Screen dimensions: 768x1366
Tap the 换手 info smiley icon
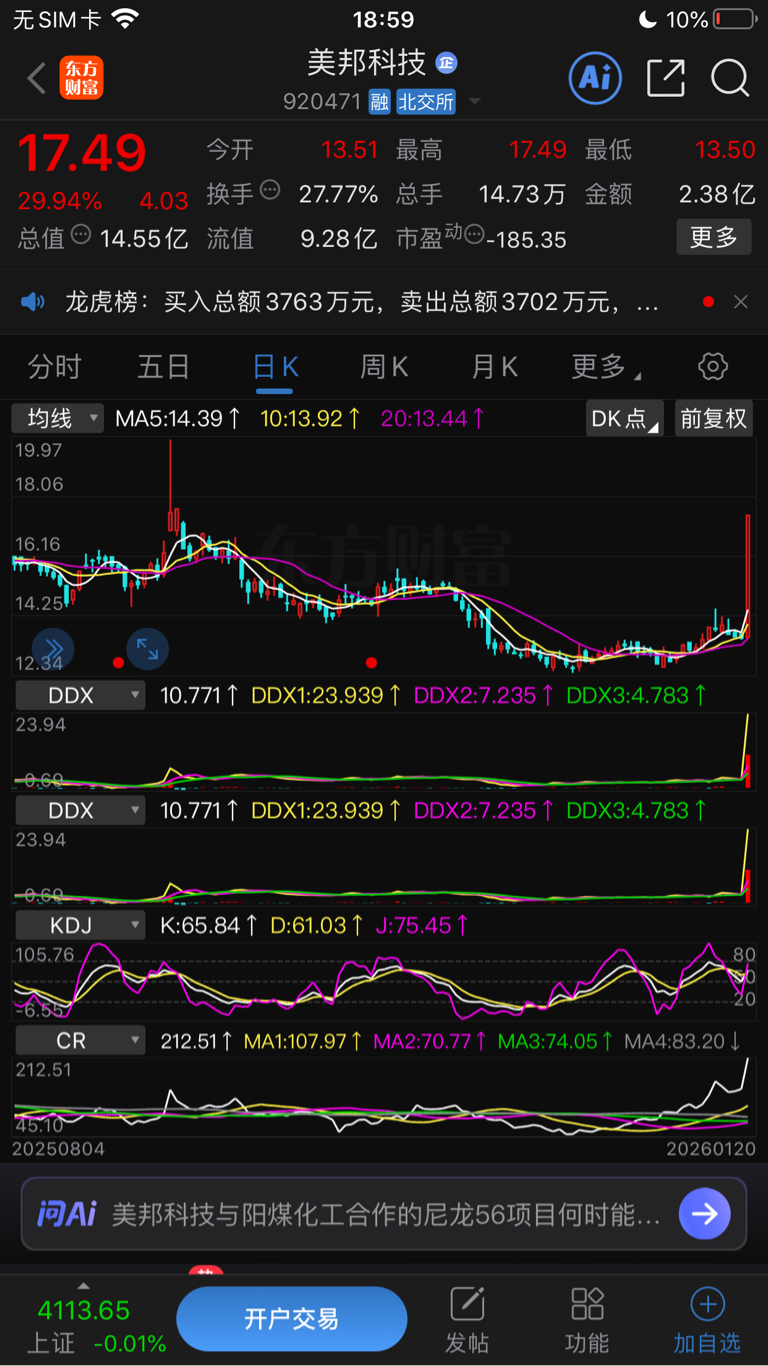coord(271,189)
